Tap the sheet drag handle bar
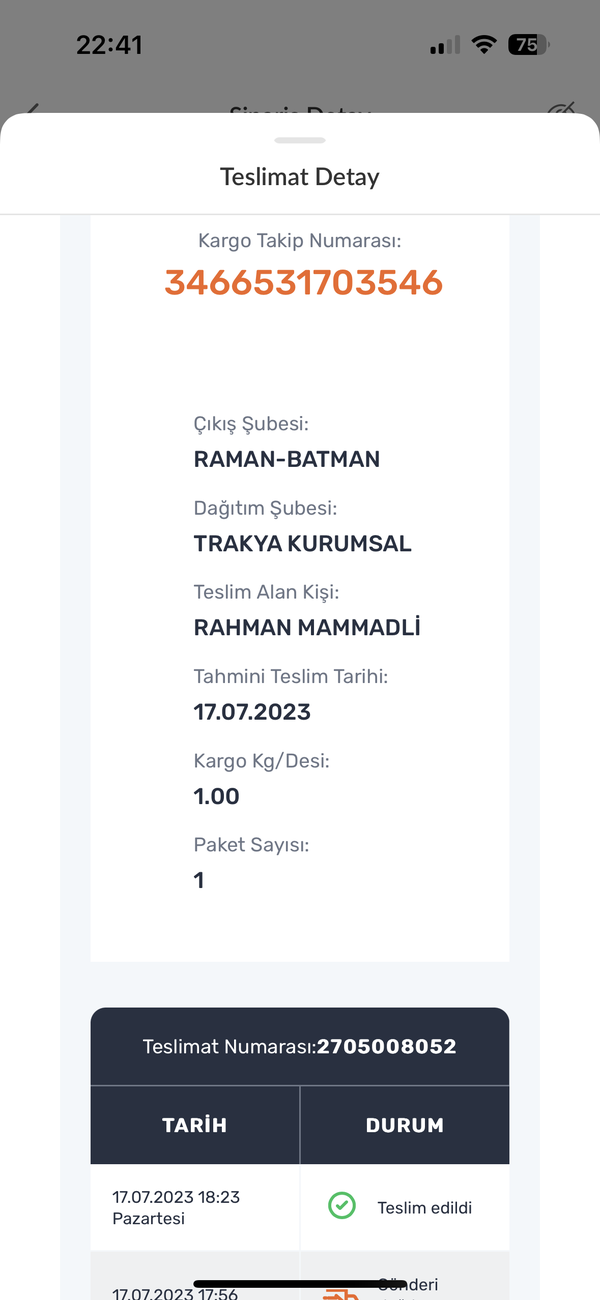The height and width of the screenshot is (1300, 600). point(300,141)
